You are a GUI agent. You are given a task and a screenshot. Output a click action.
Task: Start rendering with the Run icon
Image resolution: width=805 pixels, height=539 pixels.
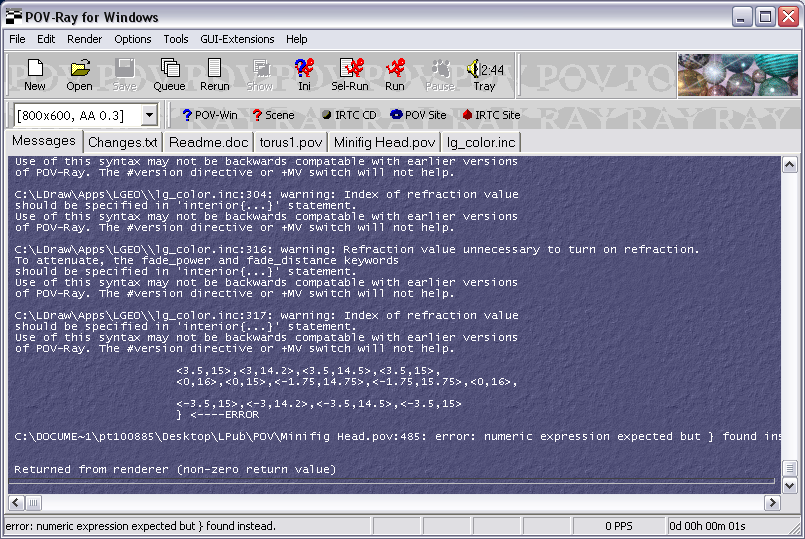click(x=395, y=75)
